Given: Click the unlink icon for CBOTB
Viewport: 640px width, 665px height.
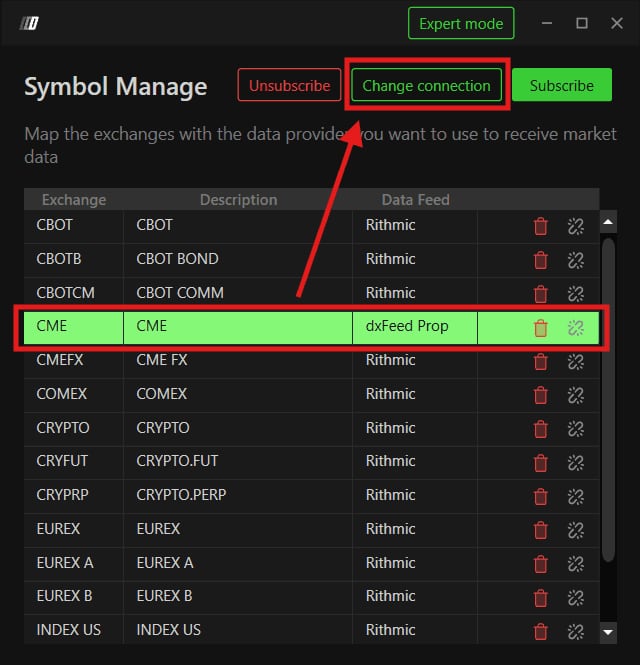Looking at the screenshot, I should coord(576,260).
